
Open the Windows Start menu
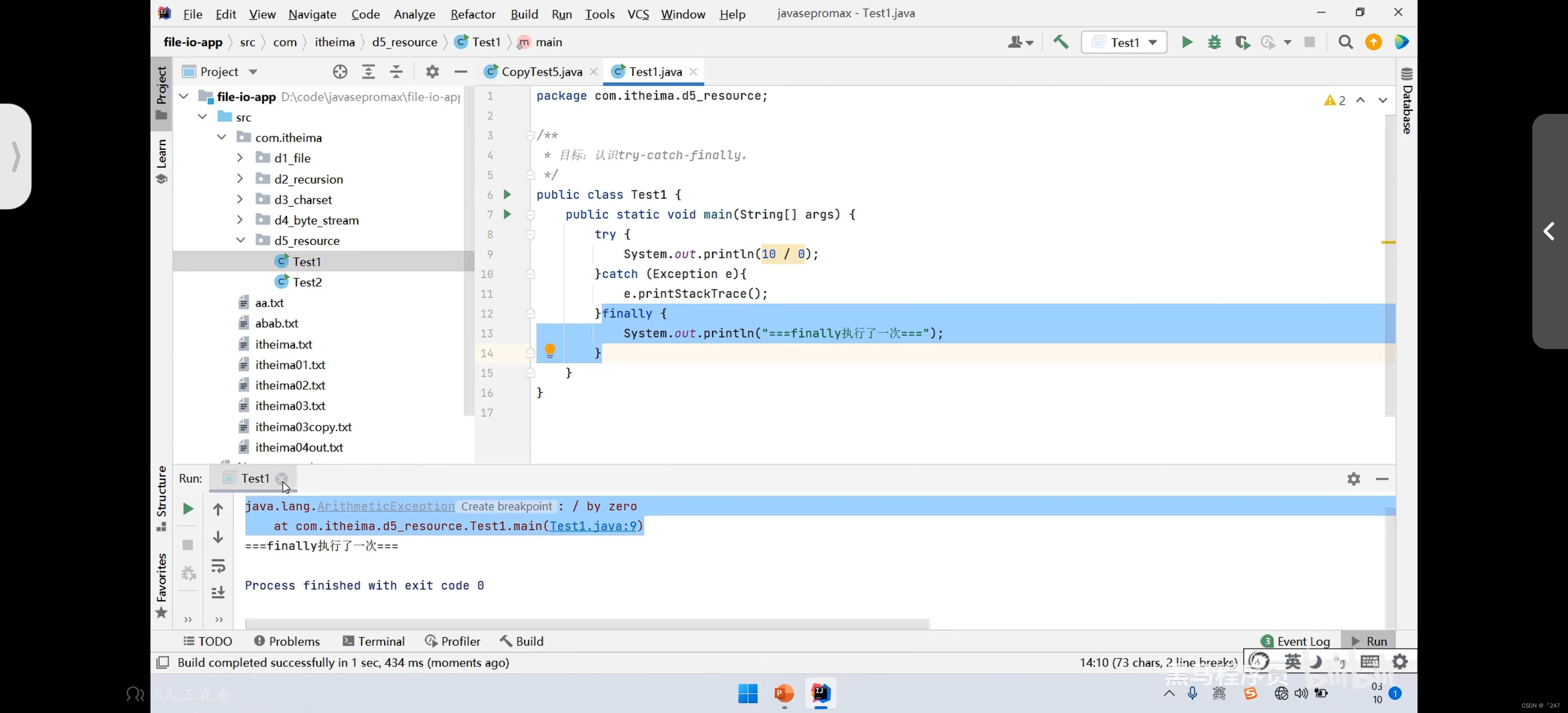coord(747,694)
